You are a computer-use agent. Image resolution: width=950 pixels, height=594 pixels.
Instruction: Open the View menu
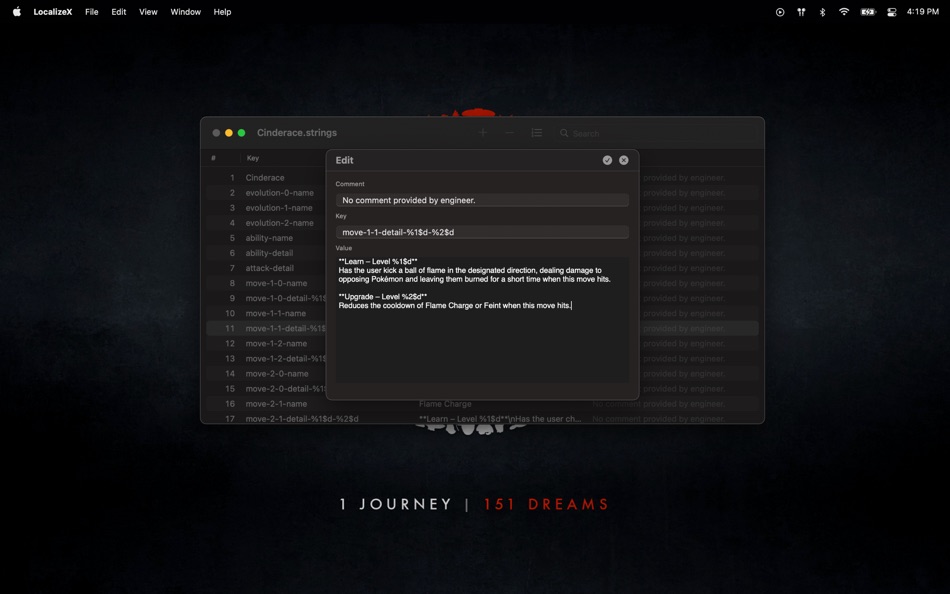pos(148,12)
